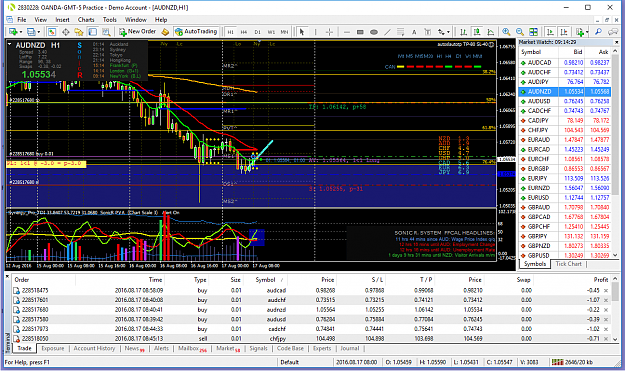625x371 pixels.
Task: Switch chart to D1 timeframe
Action: 257,32
